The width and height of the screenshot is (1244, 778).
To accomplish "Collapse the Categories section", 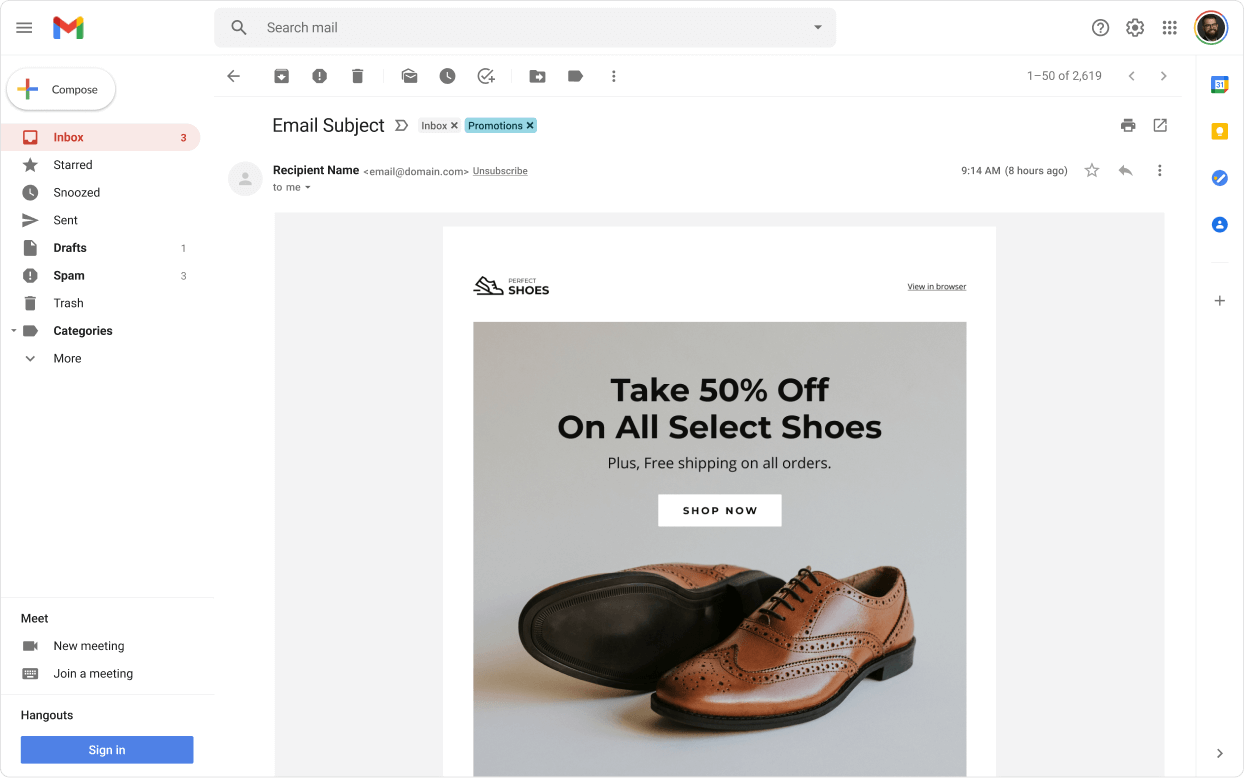I will [x=14, y=330].
